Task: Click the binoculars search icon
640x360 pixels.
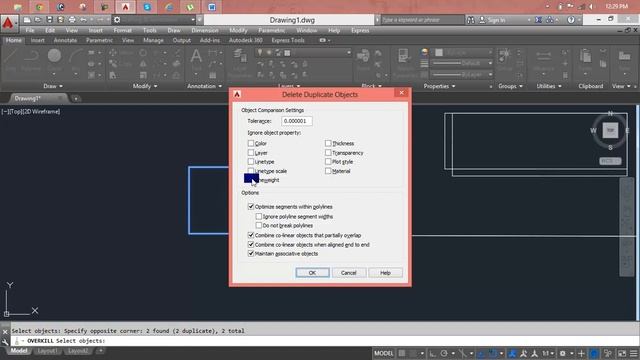Action: coord(471,20)
